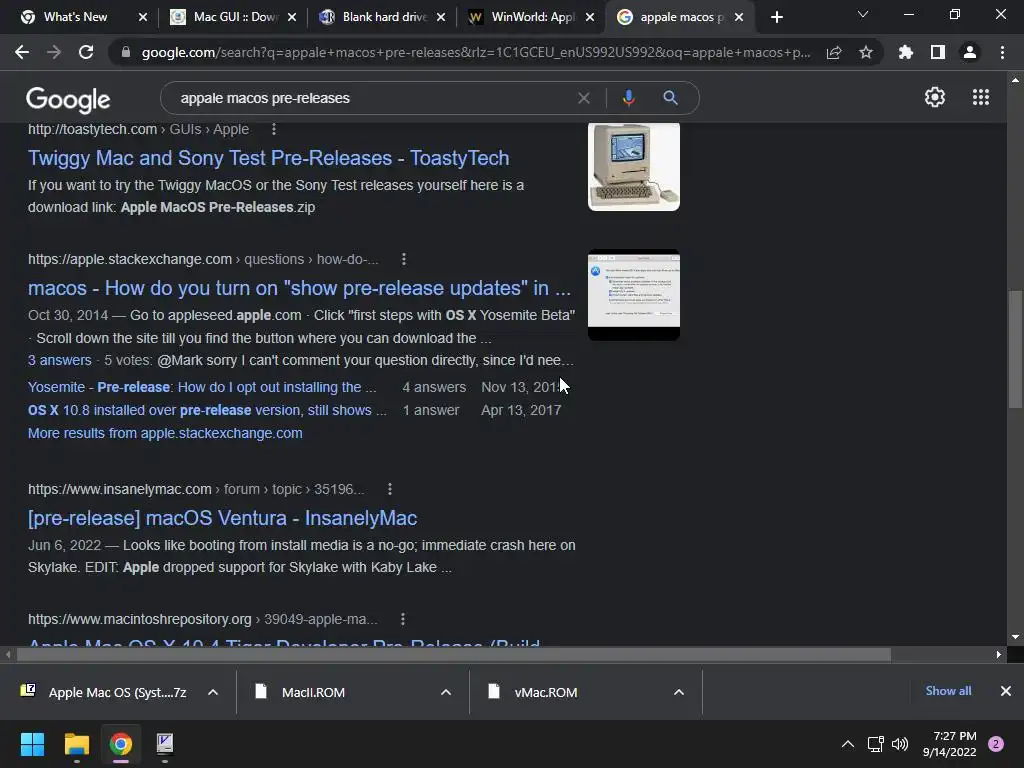1024x768 pixels.
Task: Share this page icon in address bar
Action: point(834,52)
